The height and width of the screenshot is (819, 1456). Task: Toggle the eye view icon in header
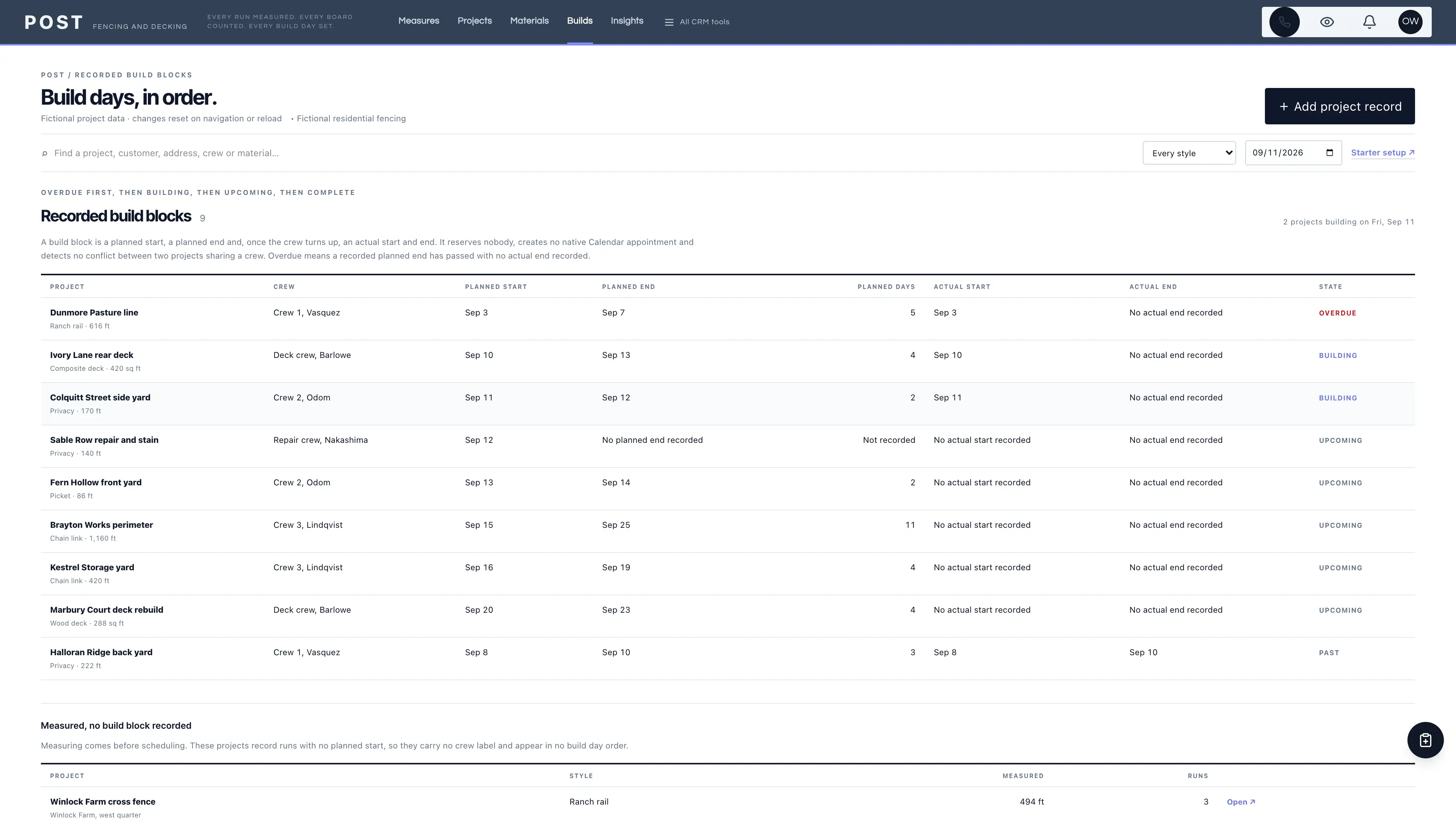point(1327,22)
